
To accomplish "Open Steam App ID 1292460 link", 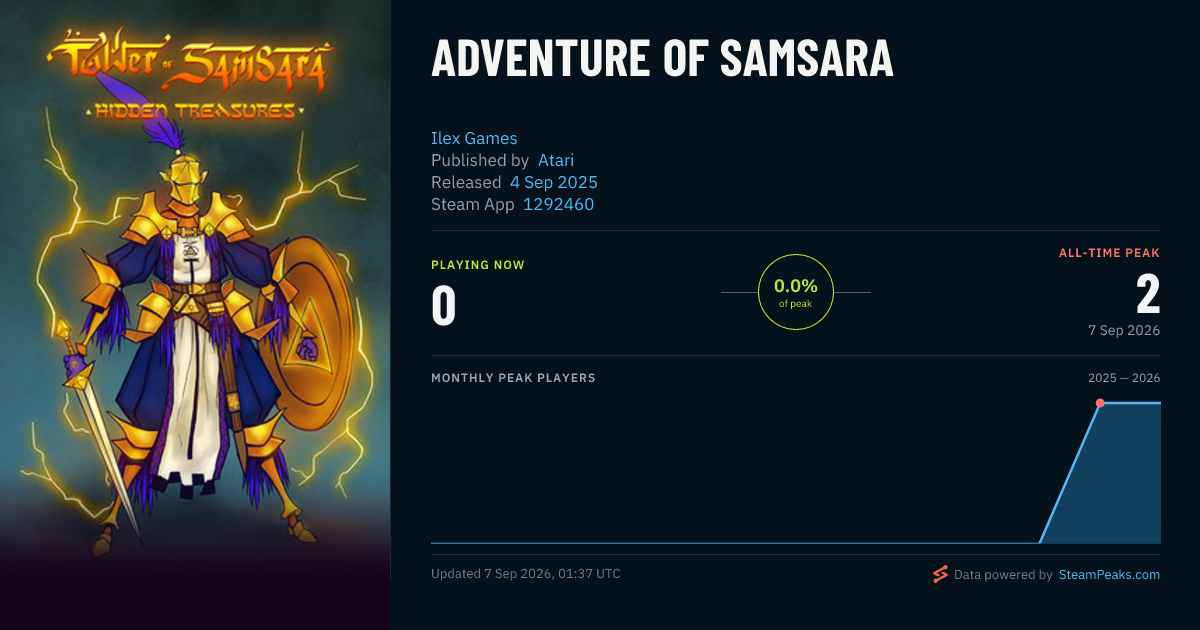I will (559, 204).
